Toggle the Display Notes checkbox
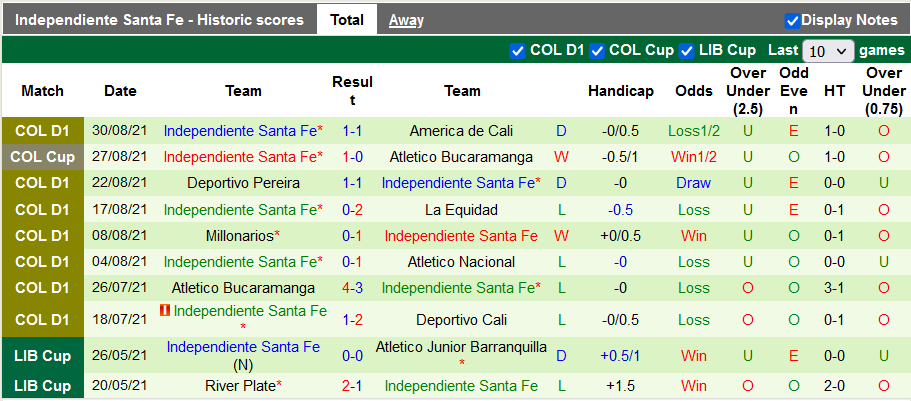Viewport: 911px width, 401px height. click(x=792, y=20)
